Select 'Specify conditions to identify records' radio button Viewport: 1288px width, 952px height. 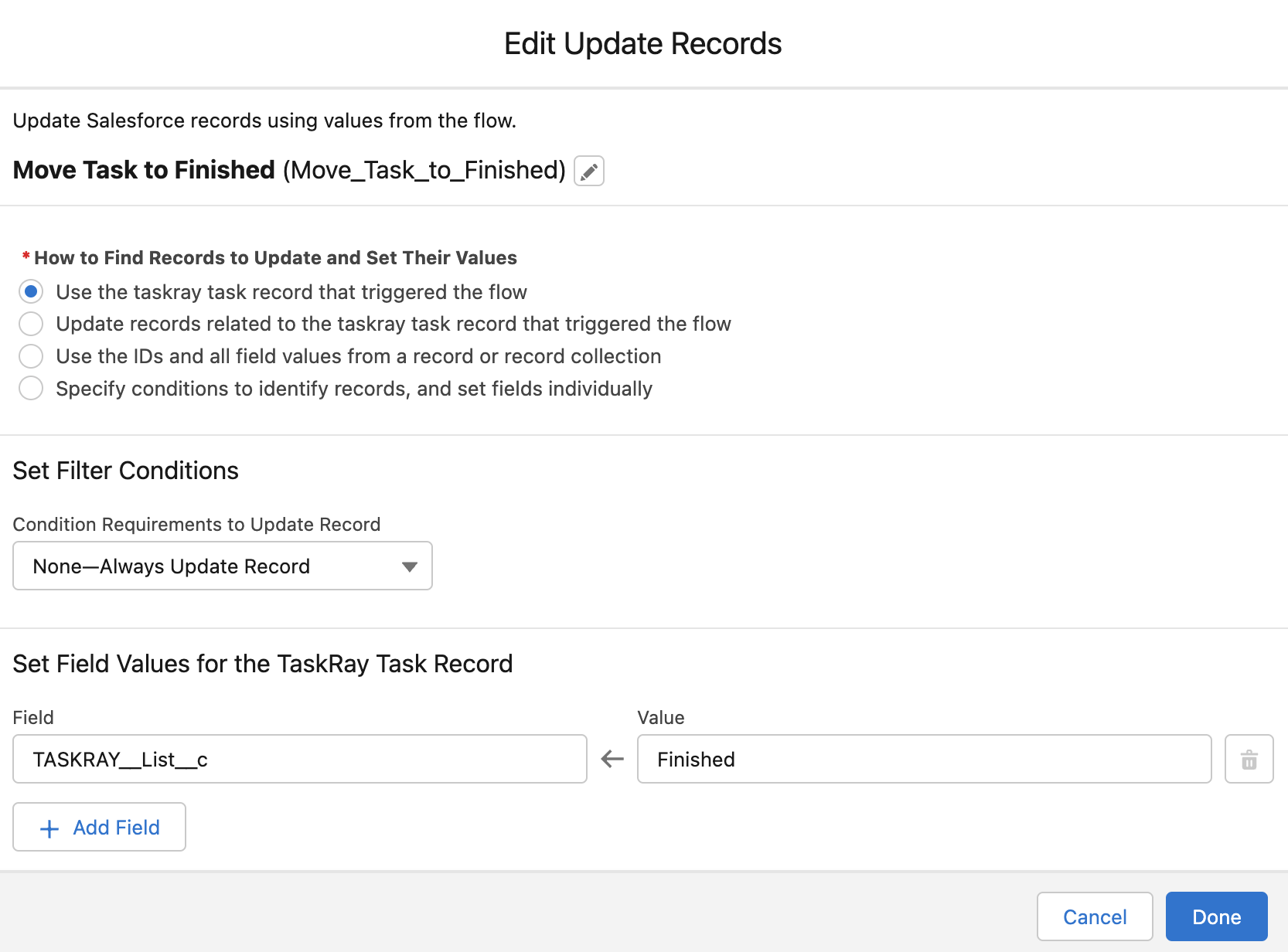pyautogui.click(x=31, y=388)
